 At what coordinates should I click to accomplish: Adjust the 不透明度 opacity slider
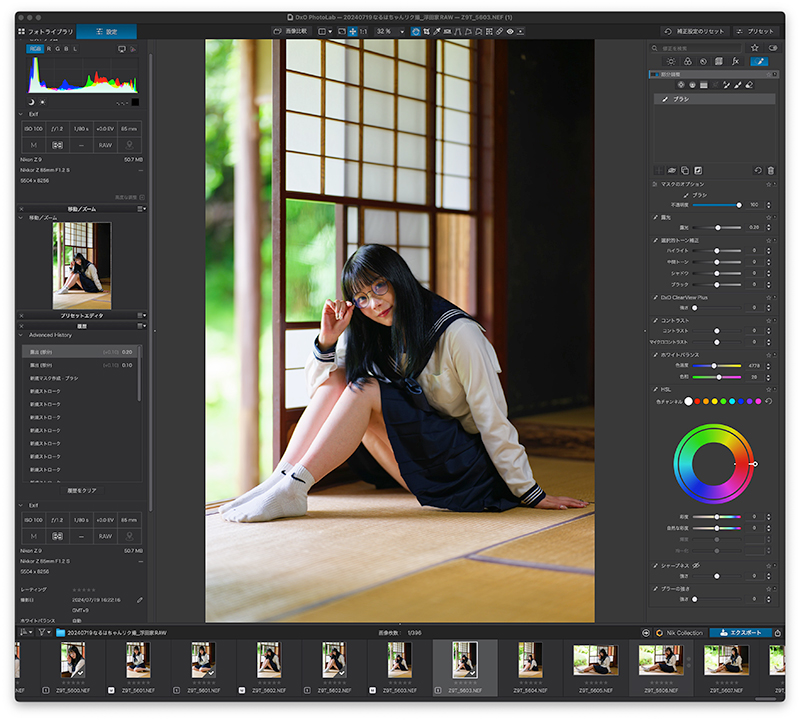[716, 205]
